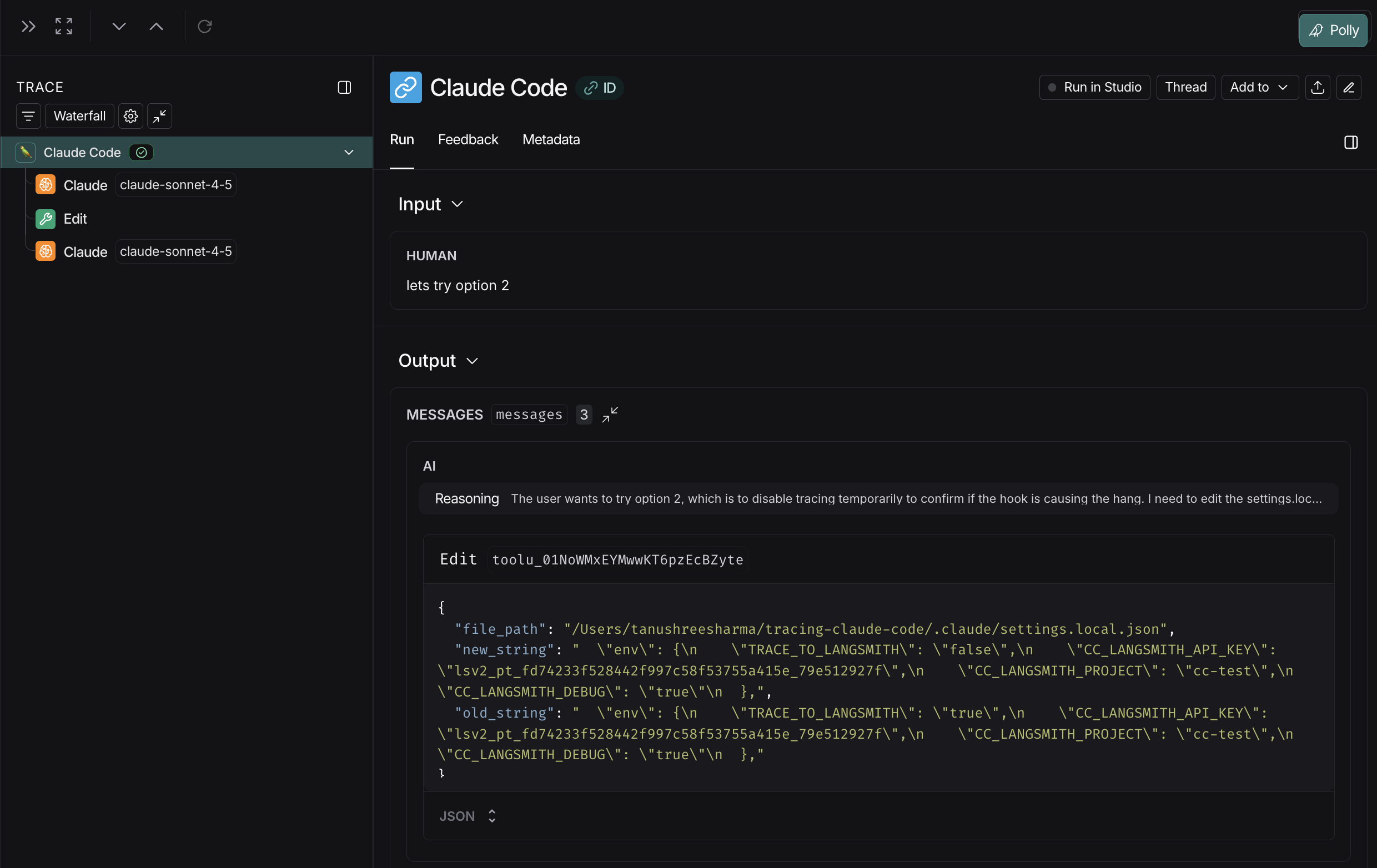Toggle the right-side details panel
Screen dimensions: 1377x868
(1351, 142)
